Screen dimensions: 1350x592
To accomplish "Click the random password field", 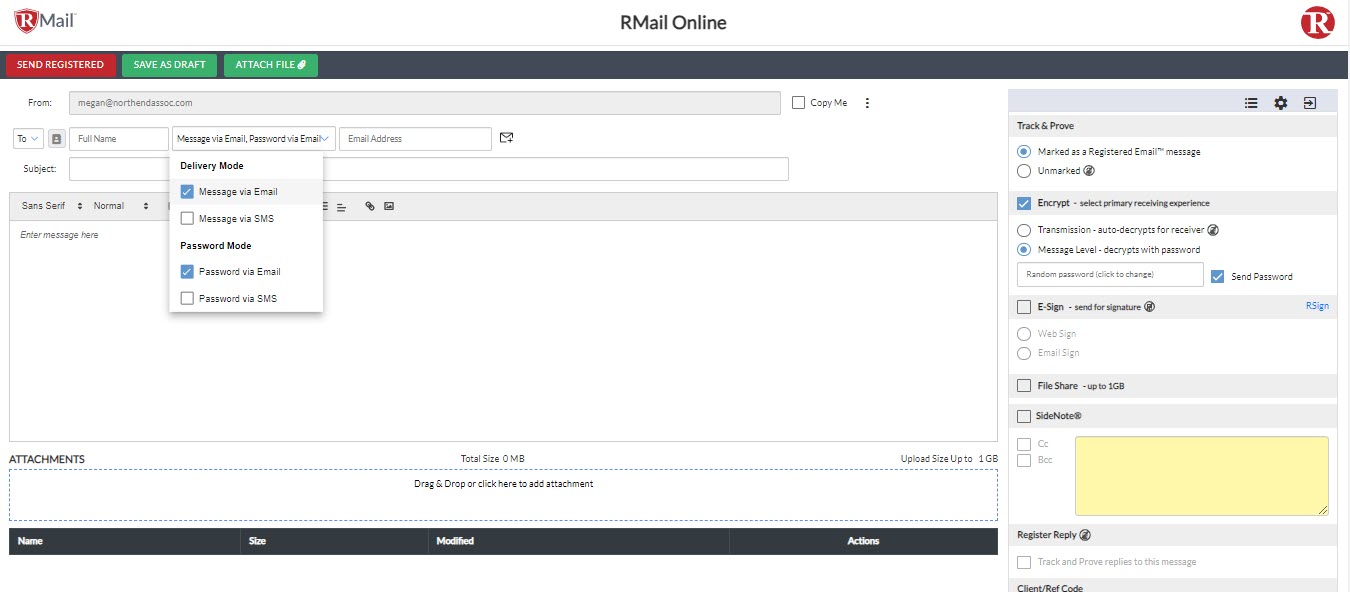I will pos(1110,274).
